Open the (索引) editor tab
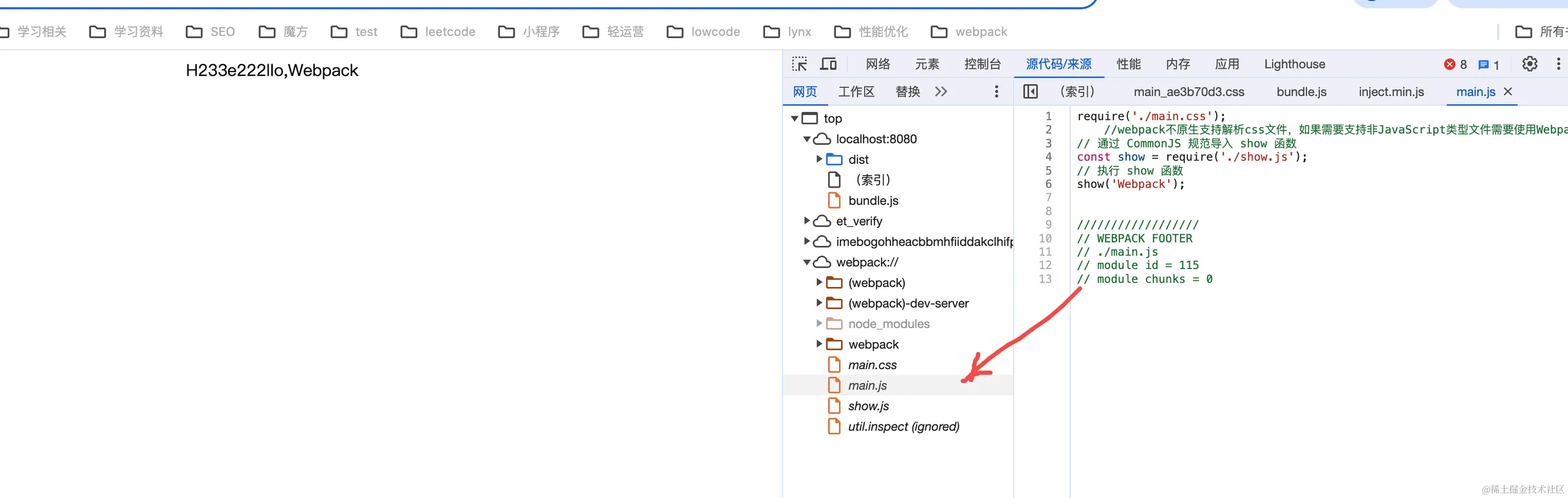The width and height of the screenshot is (1568, 498). 1077,91
